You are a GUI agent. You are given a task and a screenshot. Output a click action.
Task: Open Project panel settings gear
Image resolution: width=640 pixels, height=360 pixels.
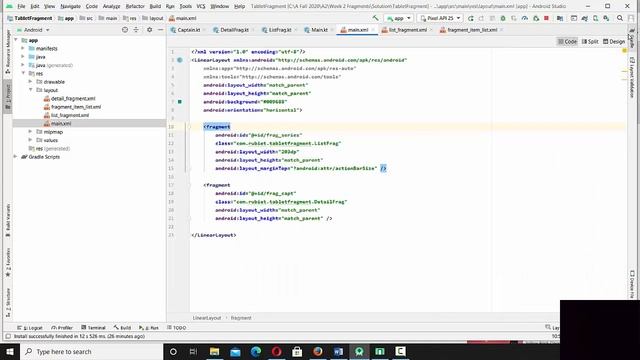click(149, 30)
